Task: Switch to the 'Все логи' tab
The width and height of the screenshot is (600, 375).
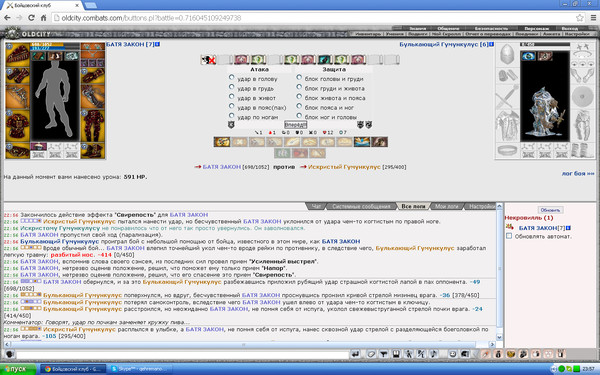Action: pos(413,206)
